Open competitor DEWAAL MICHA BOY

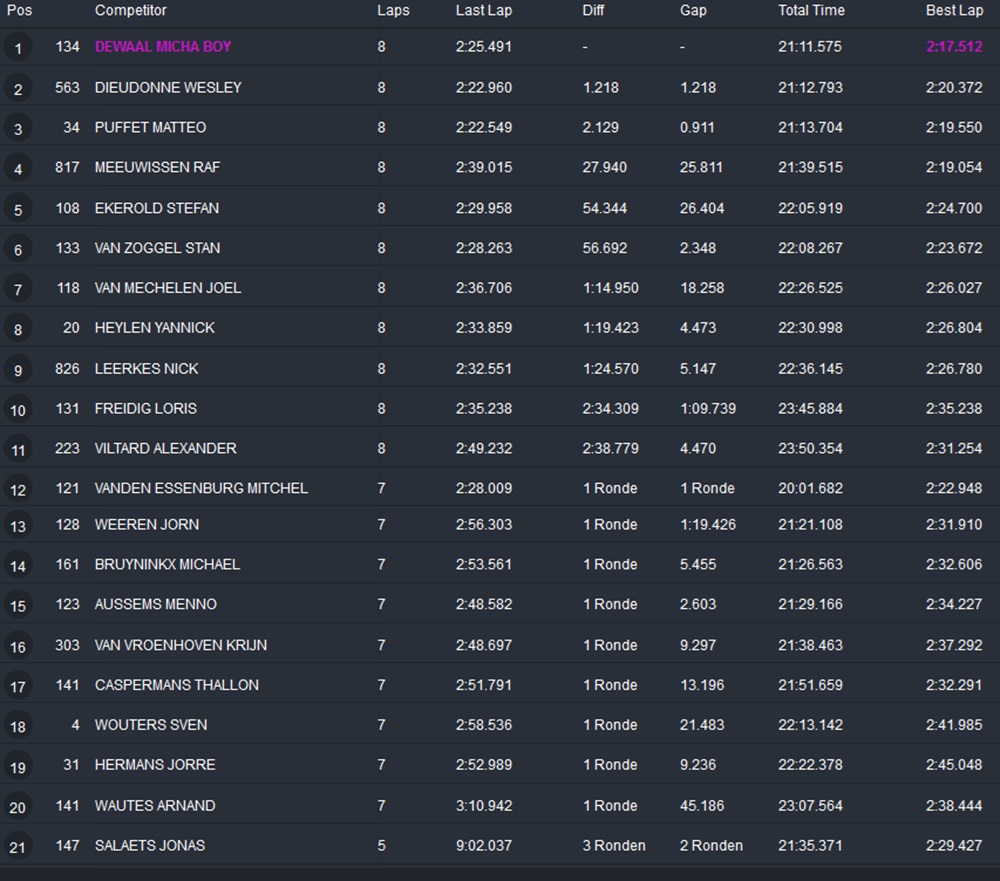(x=163, y=47)
